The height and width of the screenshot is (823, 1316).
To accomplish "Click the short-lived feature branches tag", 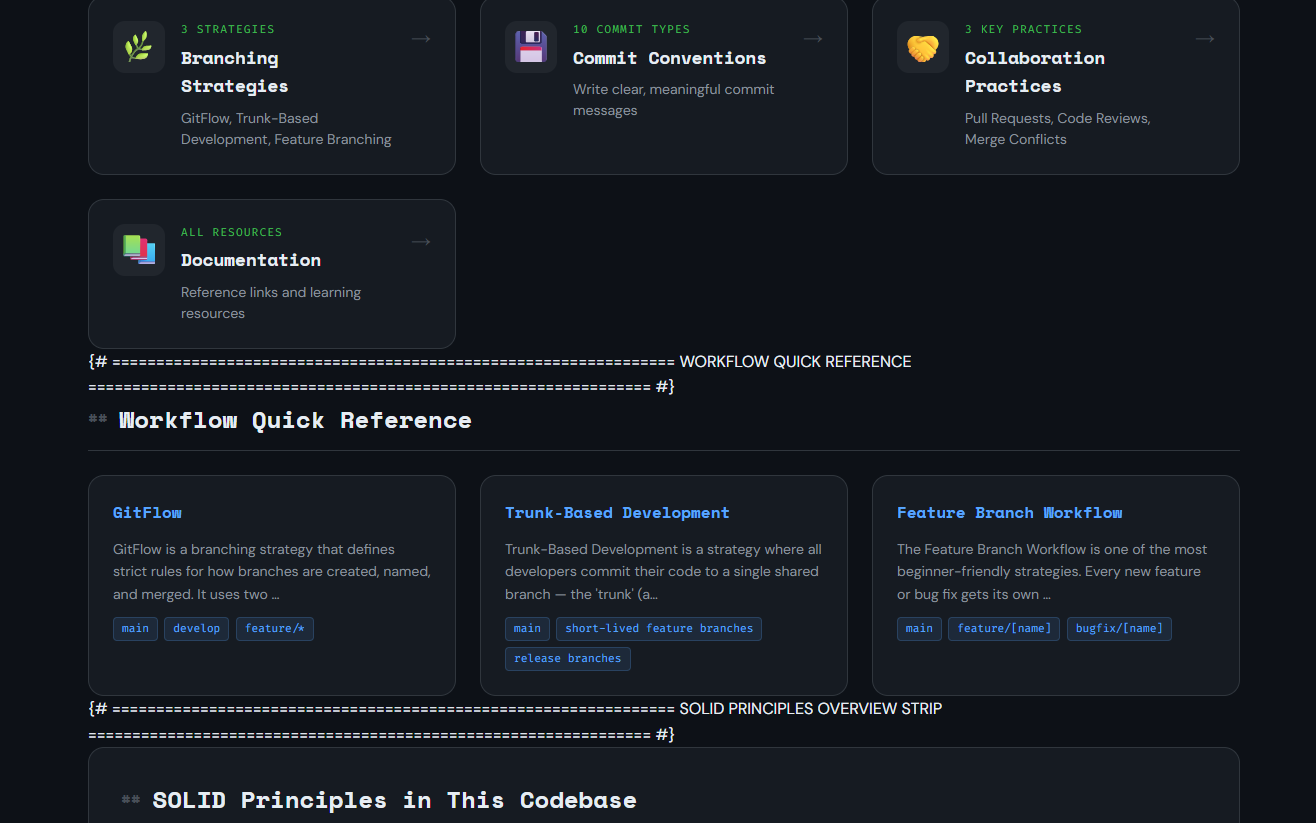I will (x=659, y=628).
